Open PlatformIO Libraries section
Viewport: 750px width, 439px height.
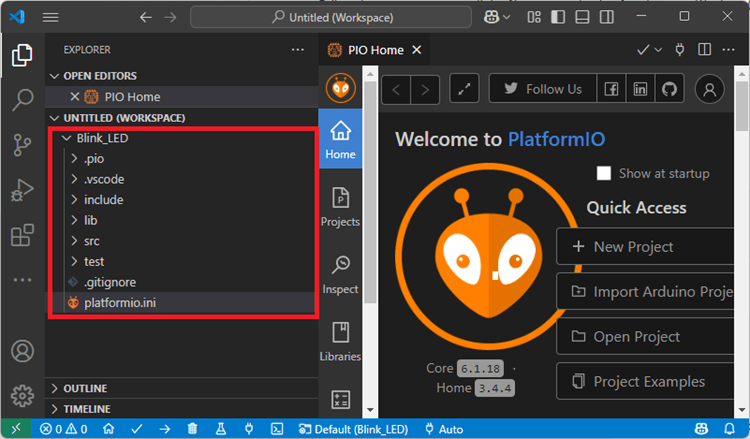coord(340,341)
